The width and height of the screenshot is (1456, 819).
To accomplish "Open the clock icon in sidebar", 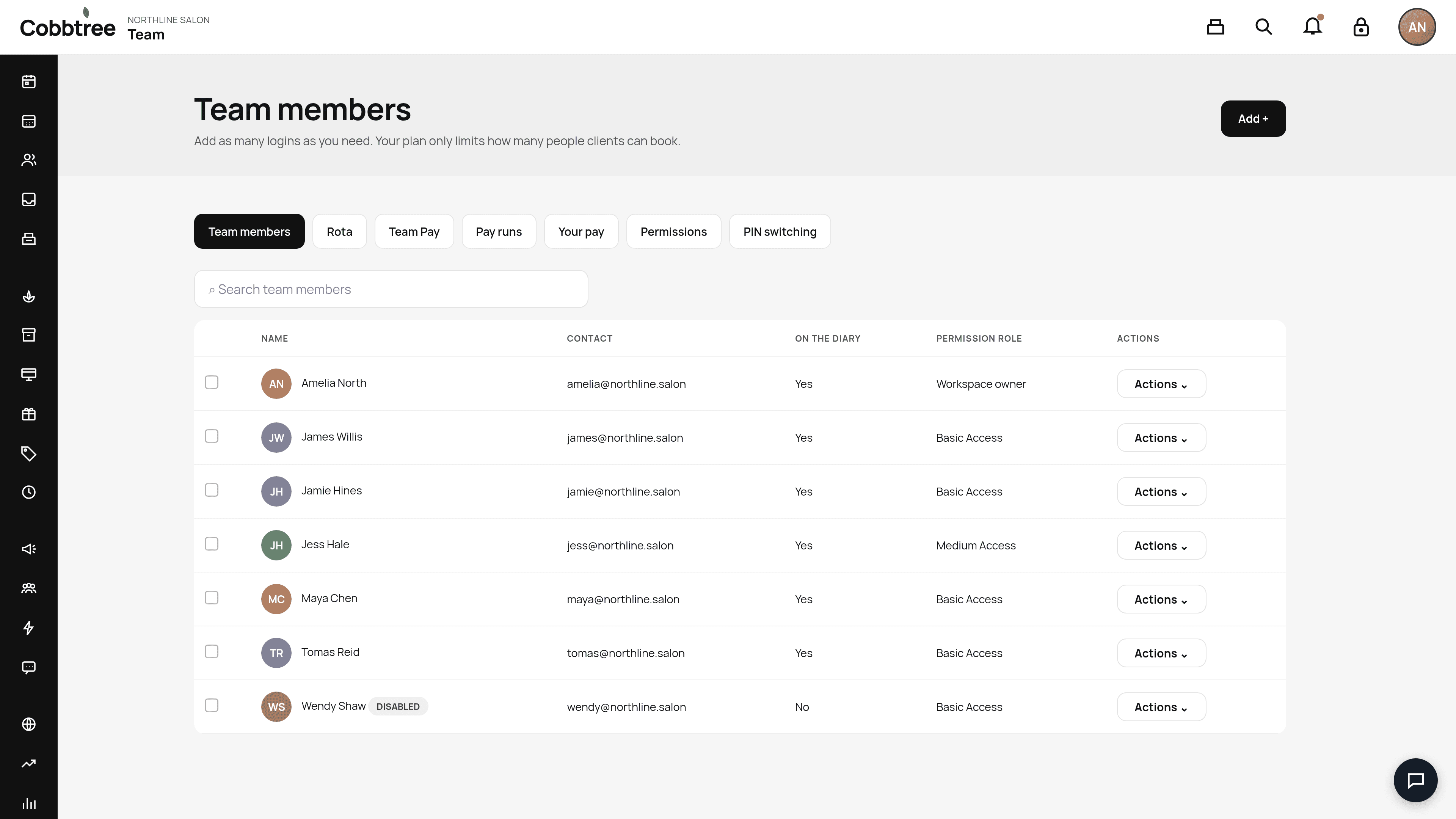I will tap(29, 492).
